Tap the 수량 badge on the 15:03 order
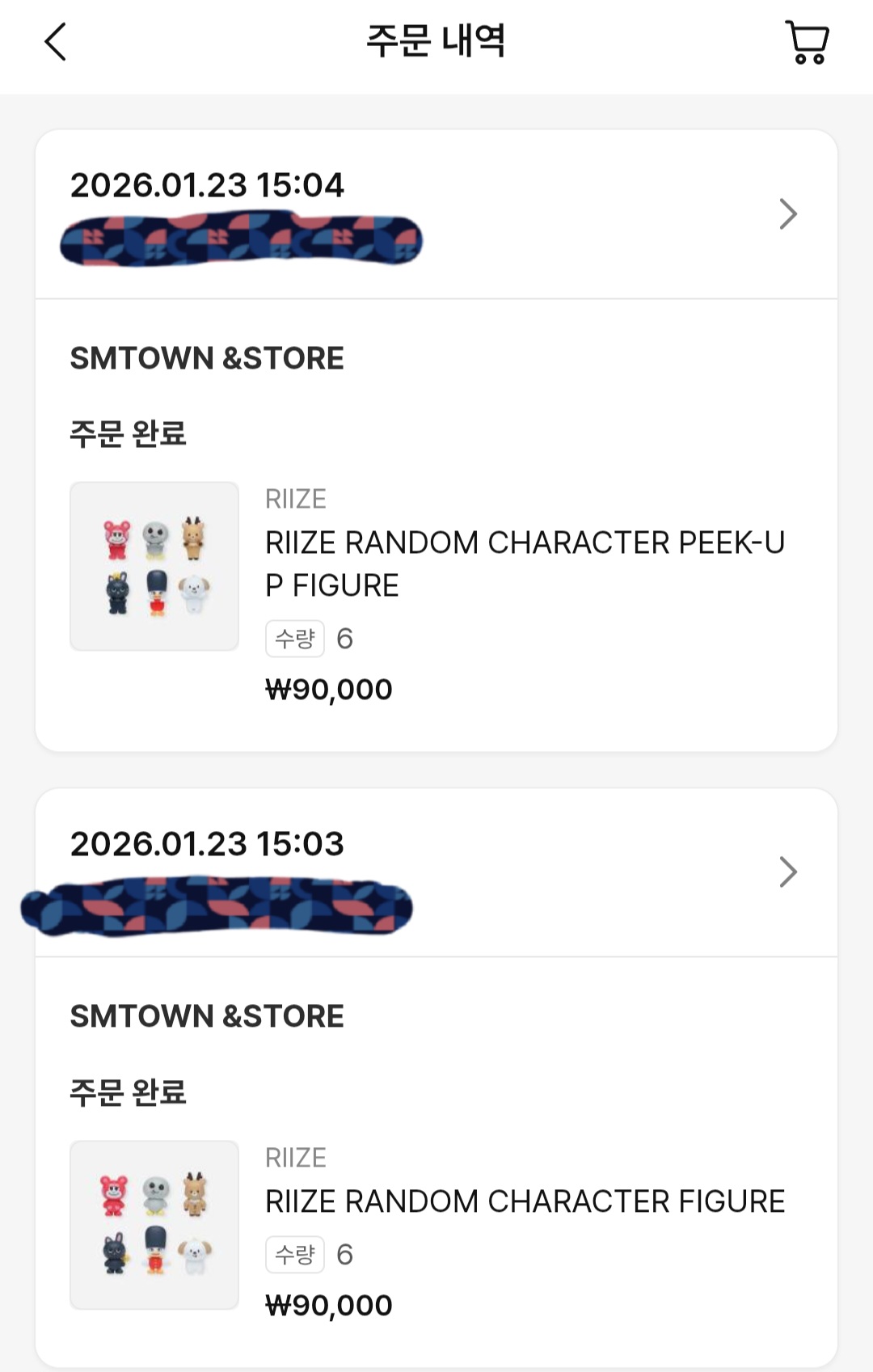Viewport: 873px width, 1372px height. pos(295,1255)
